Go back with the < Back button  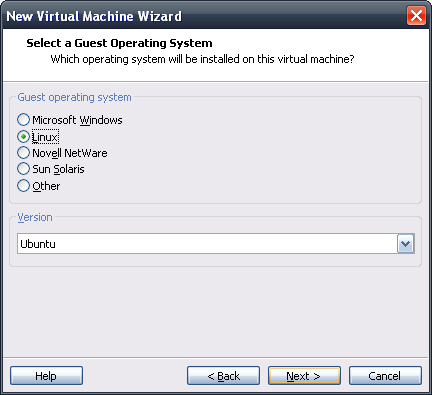point(223,376)
